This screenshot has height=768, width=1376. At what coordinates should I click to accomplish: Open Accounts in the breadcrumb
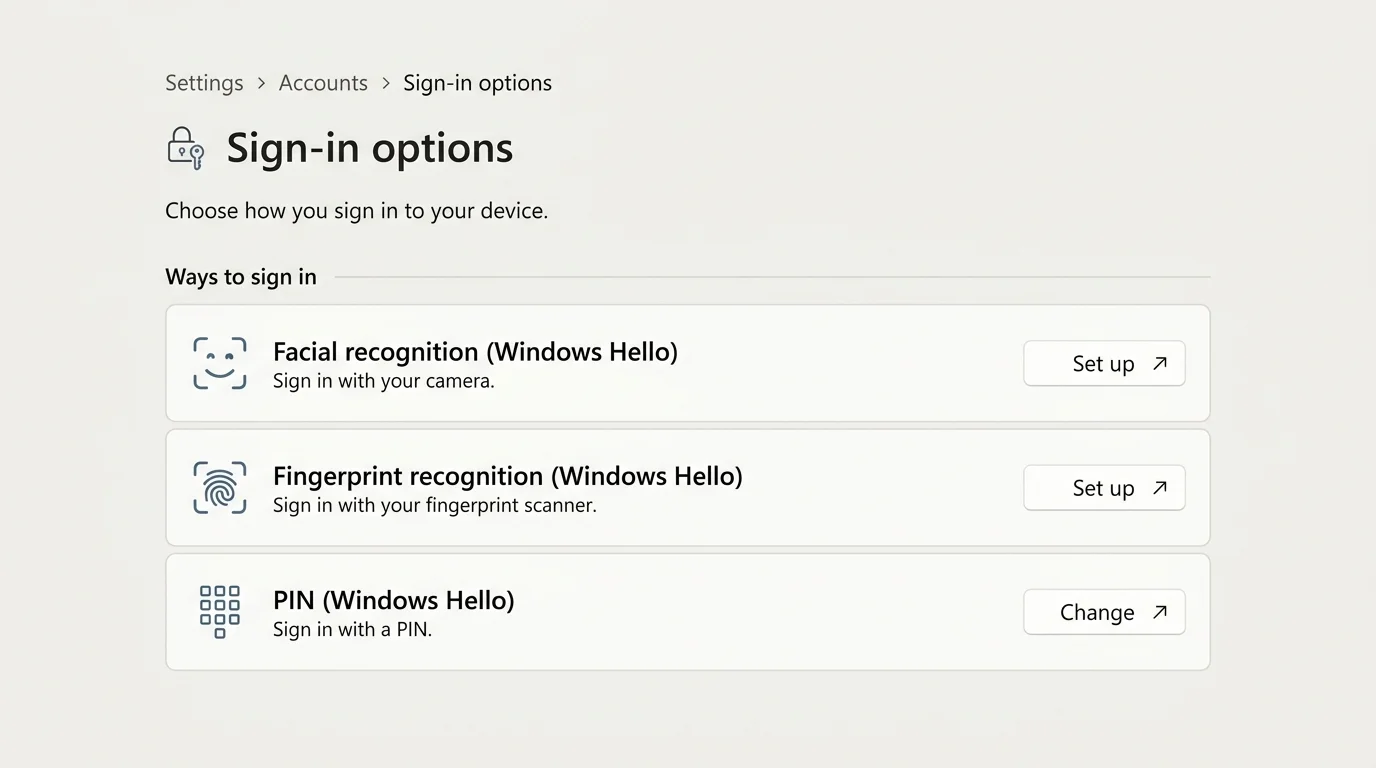point(323,83)
